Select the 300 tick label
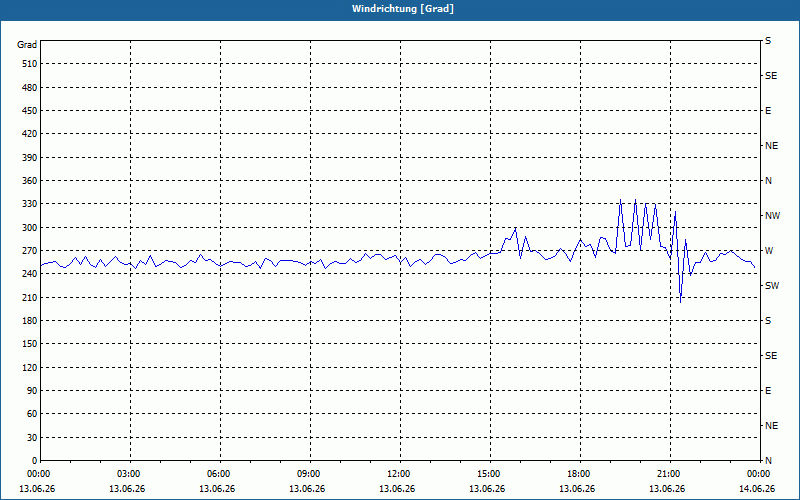Viewport: 800px width, 500px height. (30, 228)
